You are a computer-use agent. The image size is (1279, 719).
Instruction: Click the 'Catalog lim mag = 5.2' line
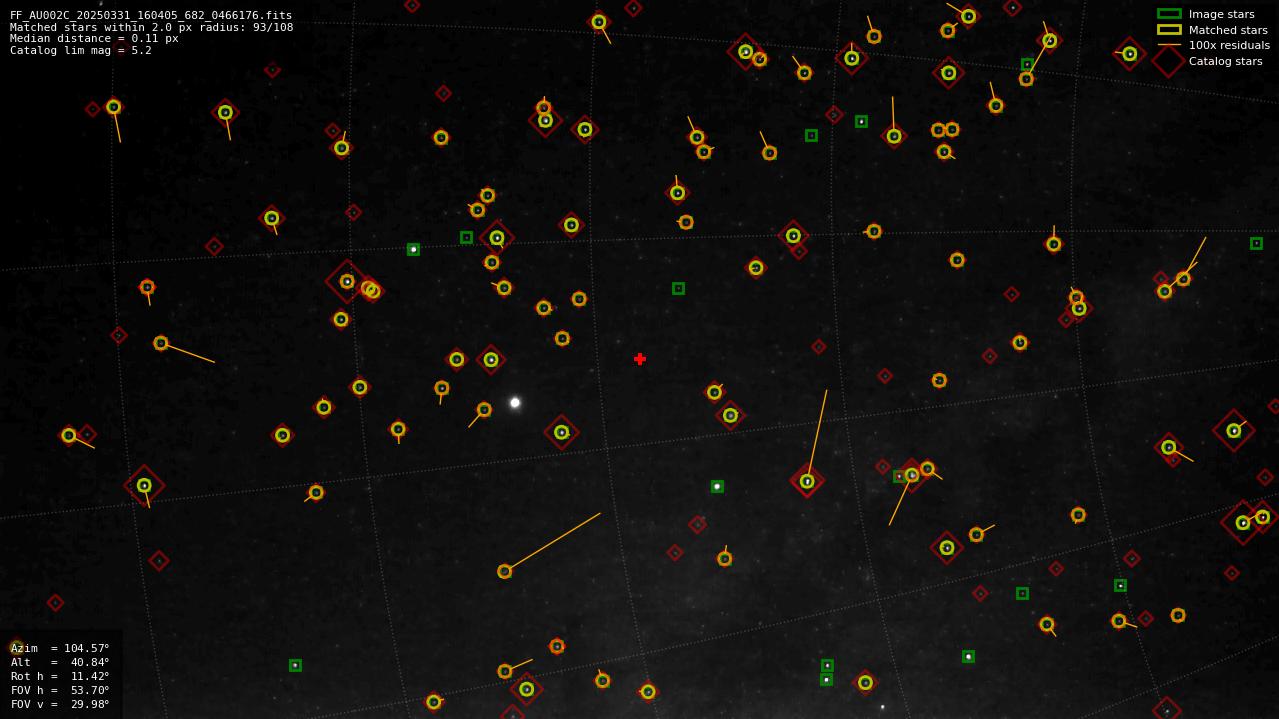pos(81,50)
